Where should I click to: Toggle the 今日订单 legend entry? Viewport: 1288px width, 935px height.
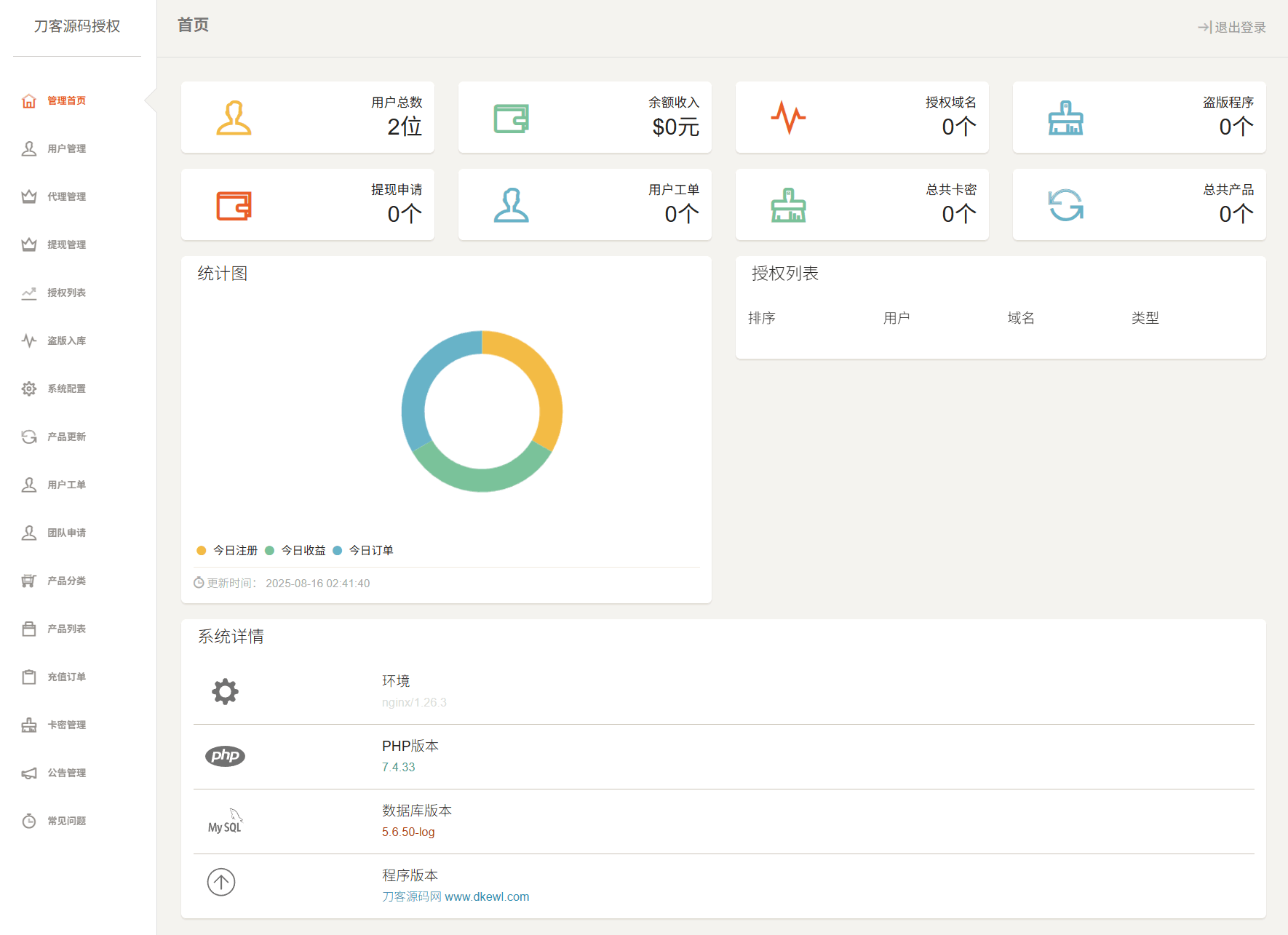(x=364, y=551)
